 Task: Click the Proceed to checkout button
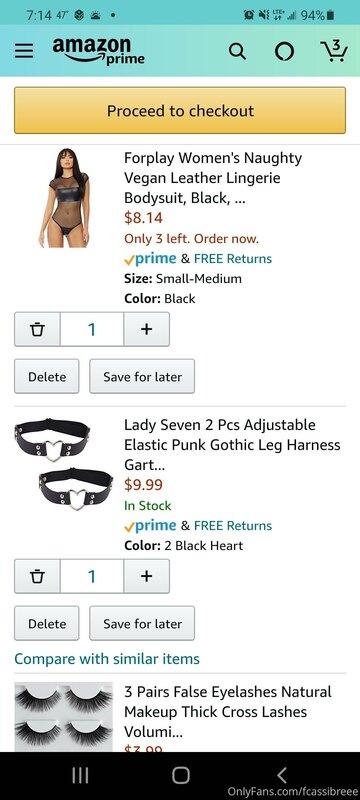pyautogui.click(x=180, y=111)
